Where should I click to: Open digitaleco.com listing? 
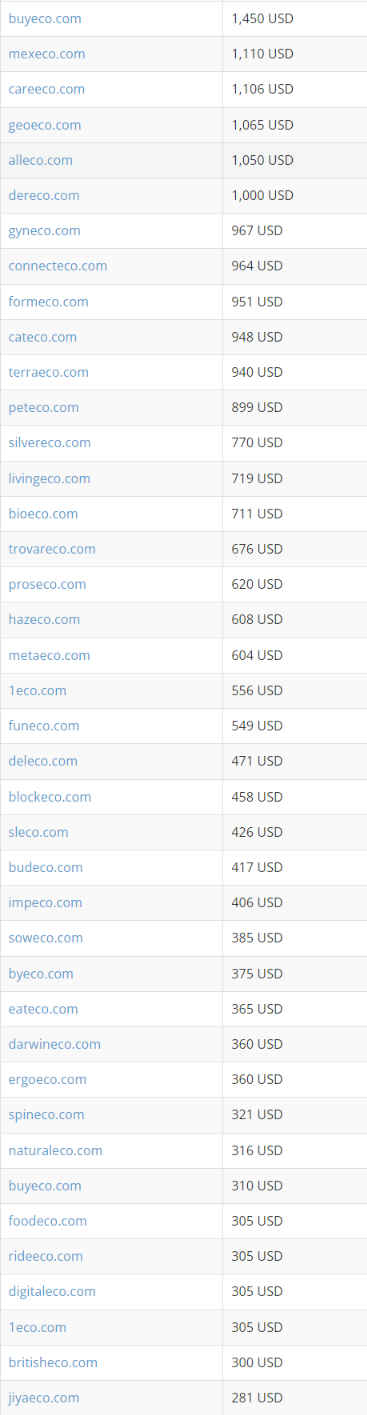[x=52, y=1291]
